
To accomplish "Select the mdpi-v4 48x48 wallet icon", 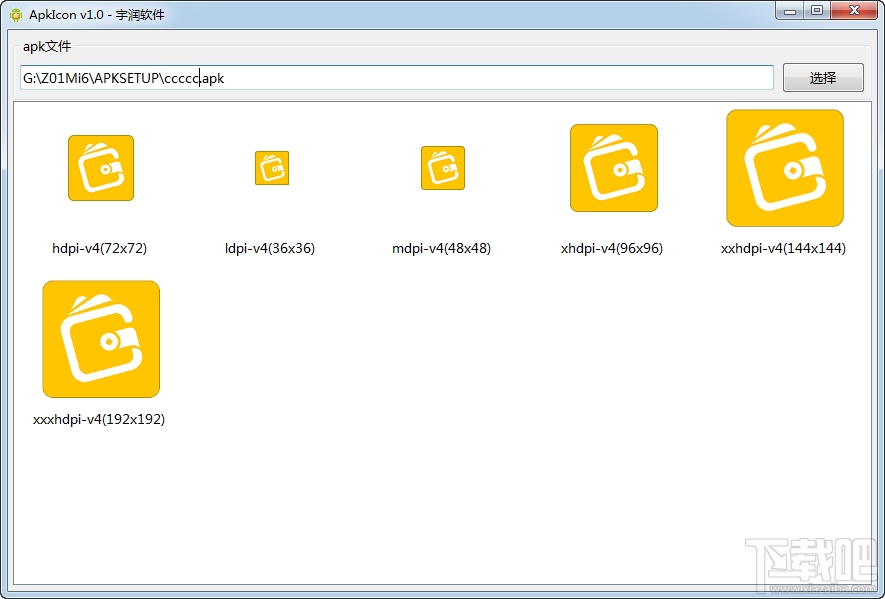I will (443, 168).
